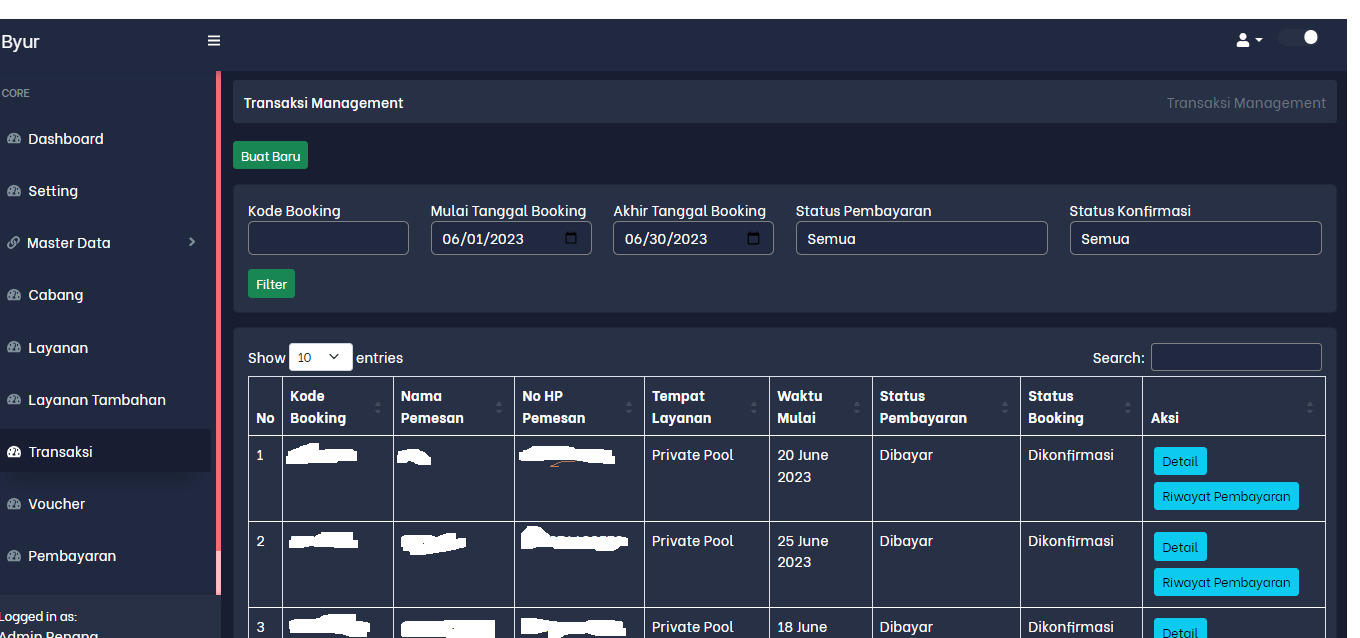Image resolution: width=1360 pixels, height=638 pixels.
Task: Click the Master Data link icon
Action: coord(13,243)
